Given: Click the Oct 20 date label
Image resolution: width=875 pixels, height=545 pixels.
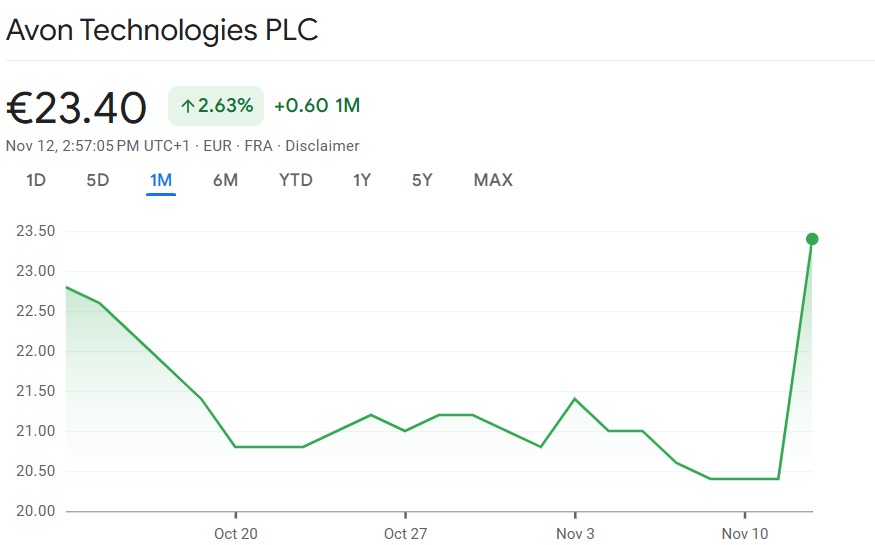Looking at the screenshot, I should tap(236, 534).
